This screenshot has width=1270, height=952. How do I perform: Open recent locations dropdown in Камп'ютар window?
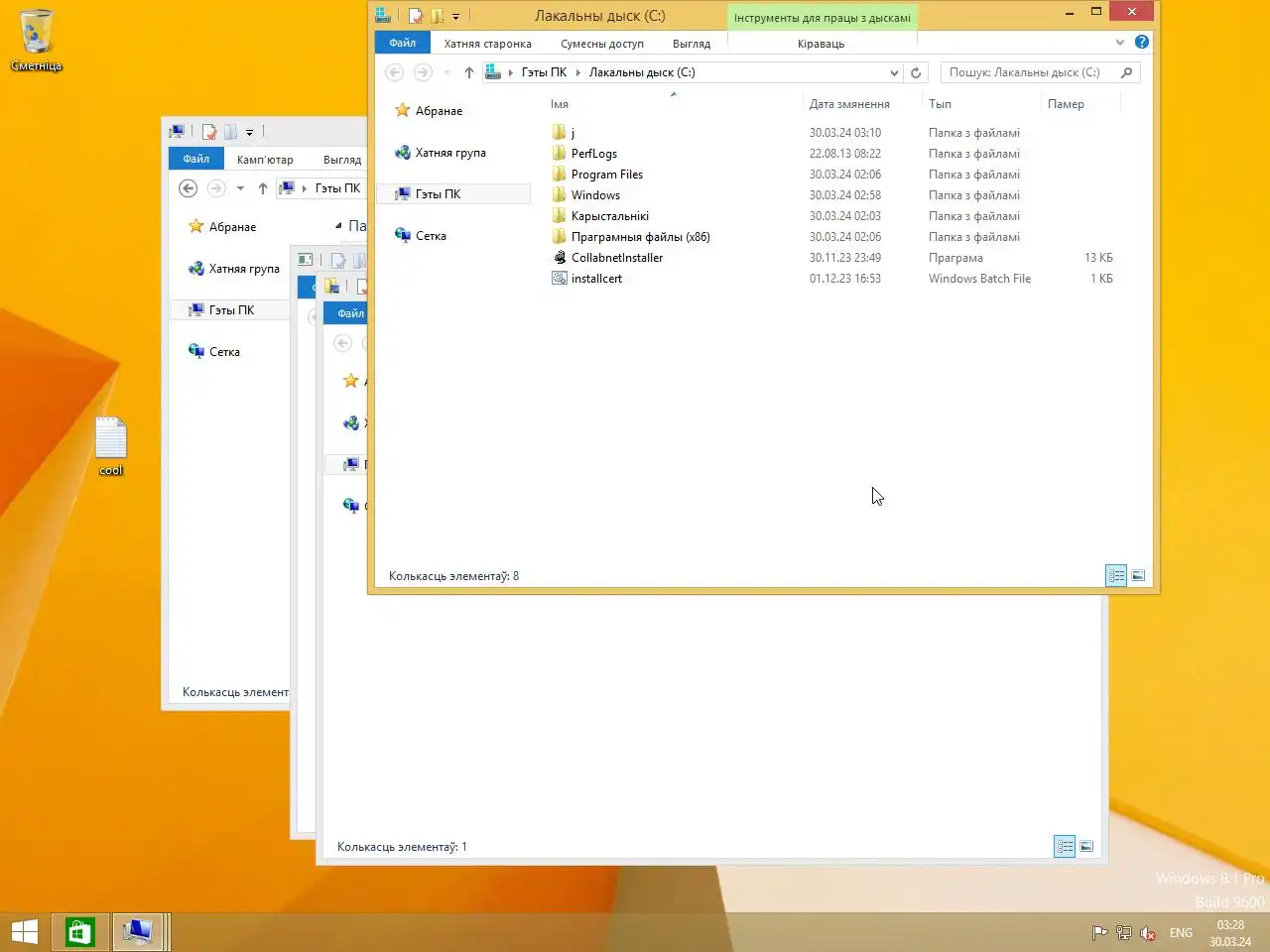point(240,188)
